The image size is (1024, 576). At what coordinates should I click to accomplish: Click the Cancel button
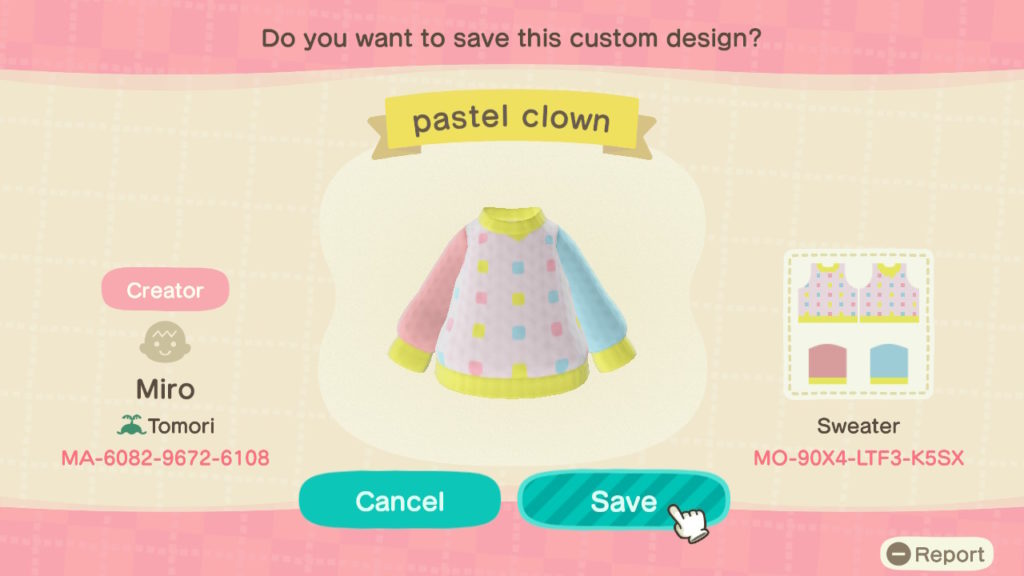[x=400, y=501]
